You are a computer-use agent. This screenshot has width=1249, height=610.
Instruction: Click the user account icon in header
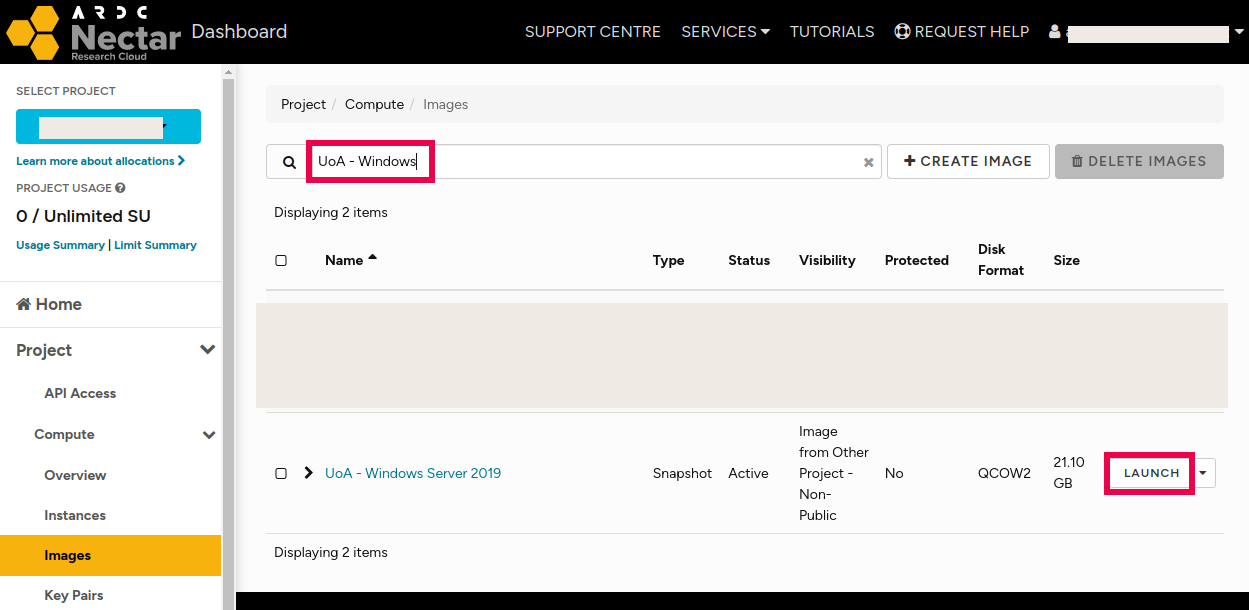tap(1054, 32)
